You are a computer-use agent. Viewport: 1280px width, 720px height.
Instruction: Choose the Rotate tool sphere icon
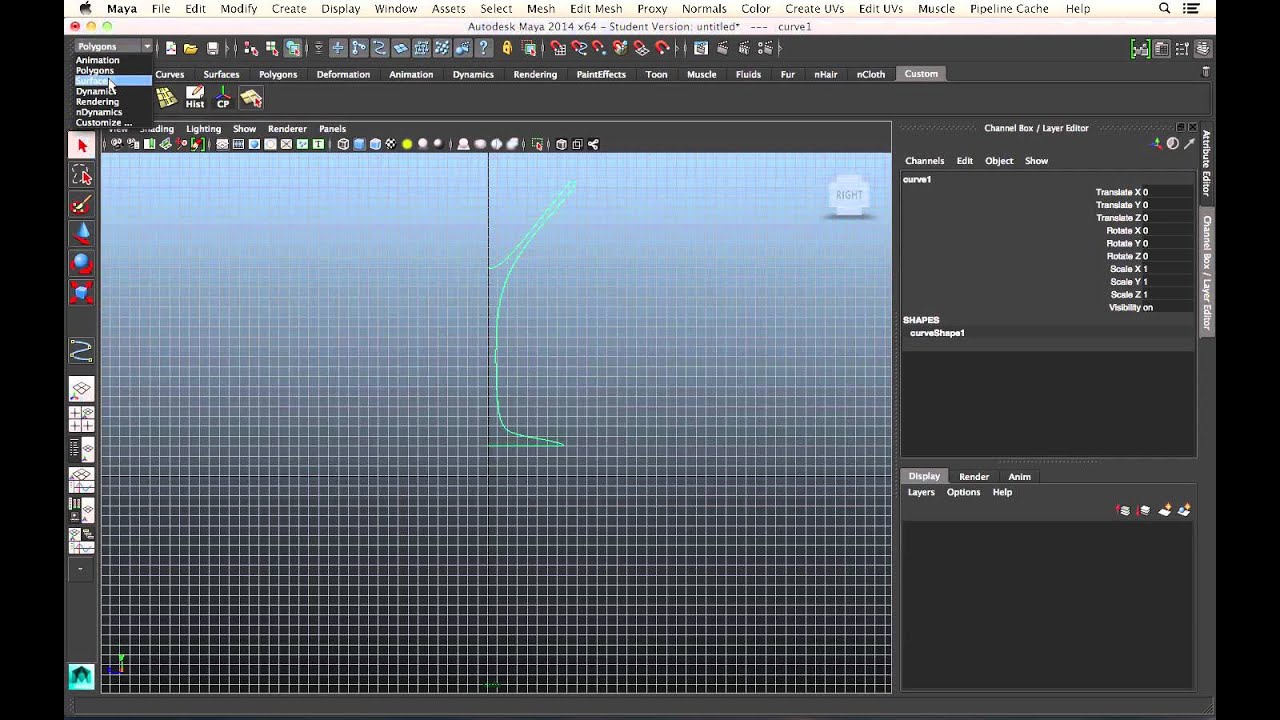pos(82,264)
